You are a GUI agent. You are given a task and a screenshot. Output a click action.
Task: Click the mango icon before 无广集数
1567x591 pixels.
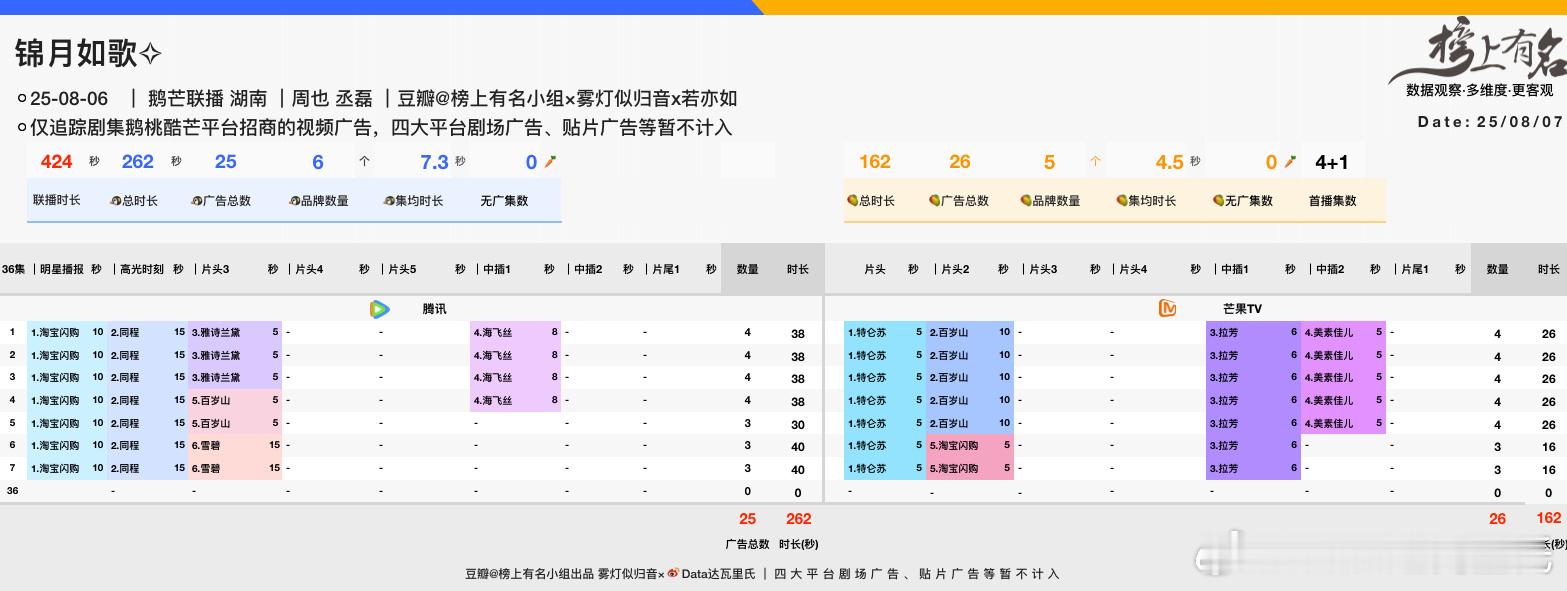pyautogui.click(x=1218, y=201)
